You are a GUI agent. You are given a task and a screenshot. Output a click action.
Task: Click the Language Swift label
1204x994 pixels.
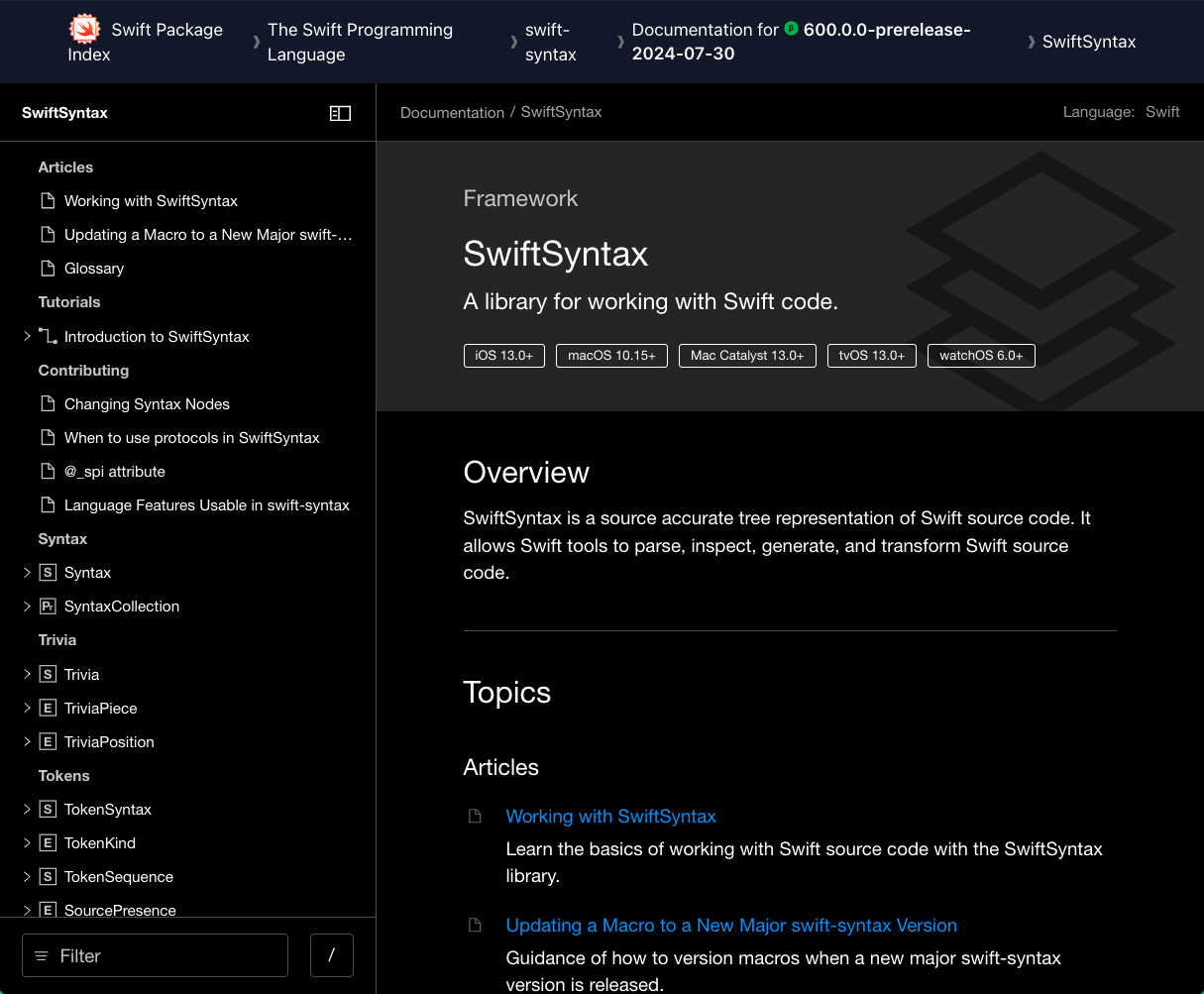point(1121,112)
